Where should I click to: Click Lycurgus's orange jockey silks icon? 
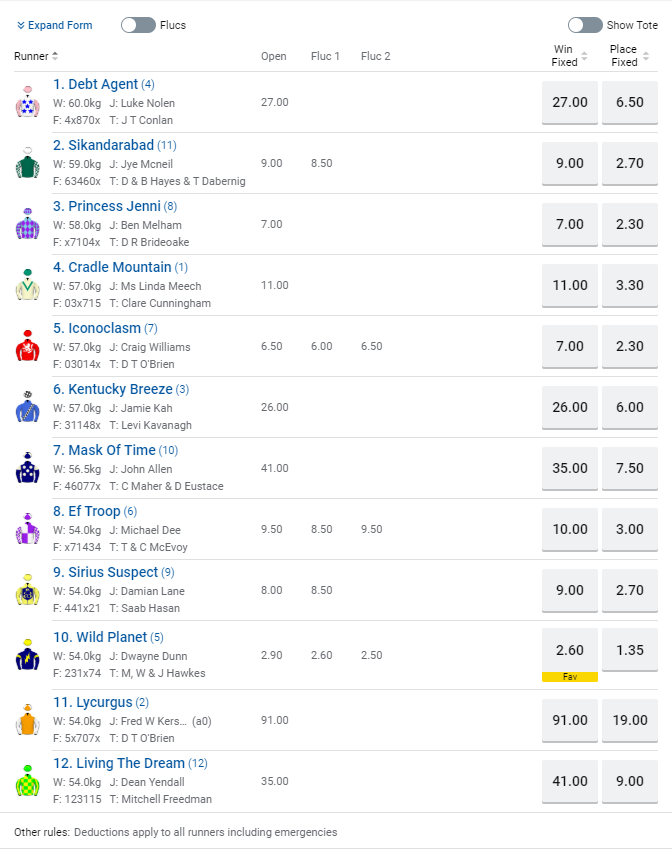pos(27,720)
